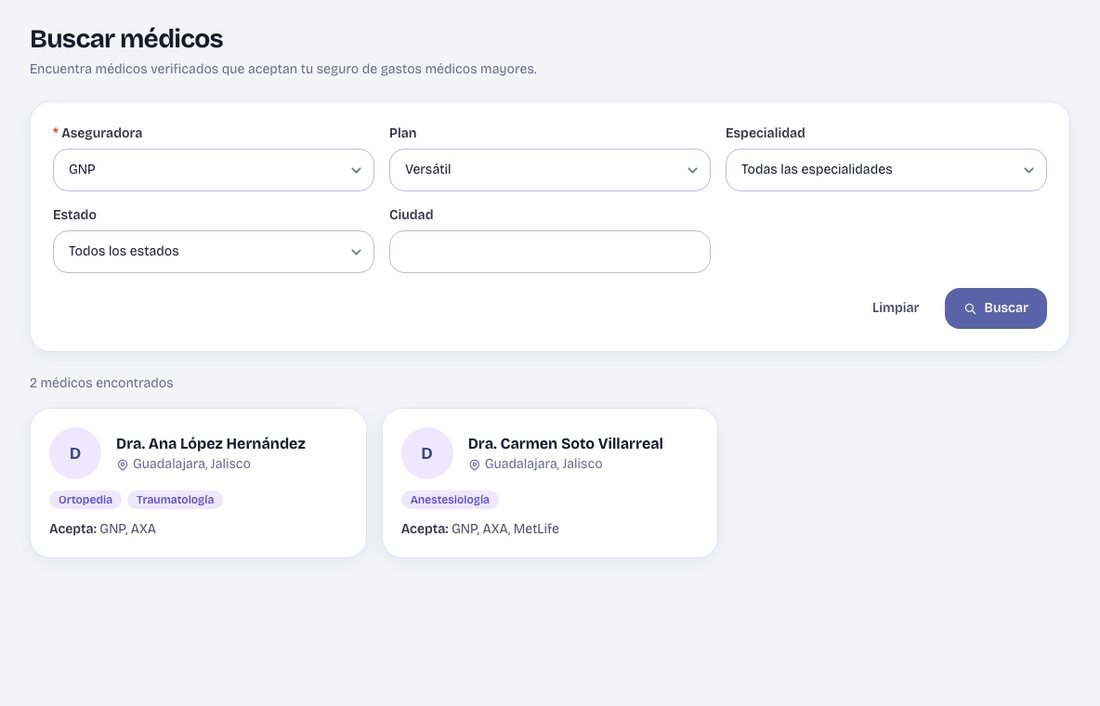Open the Estado dropdown
Image resolution: width=1100 pixels, height=706 pixels.
click(213, 251)
